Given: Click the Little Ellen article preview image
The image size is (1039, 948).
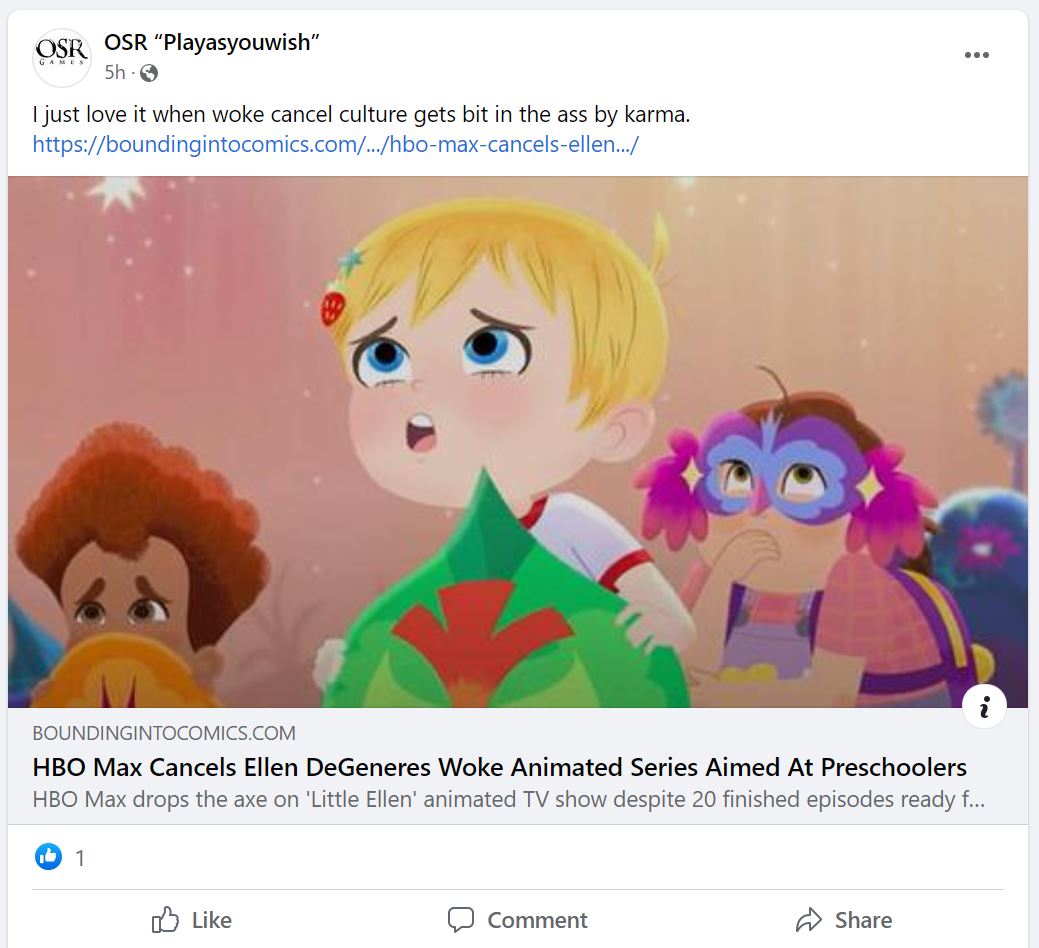Looking at the screenshot, I should coord(518,442).
